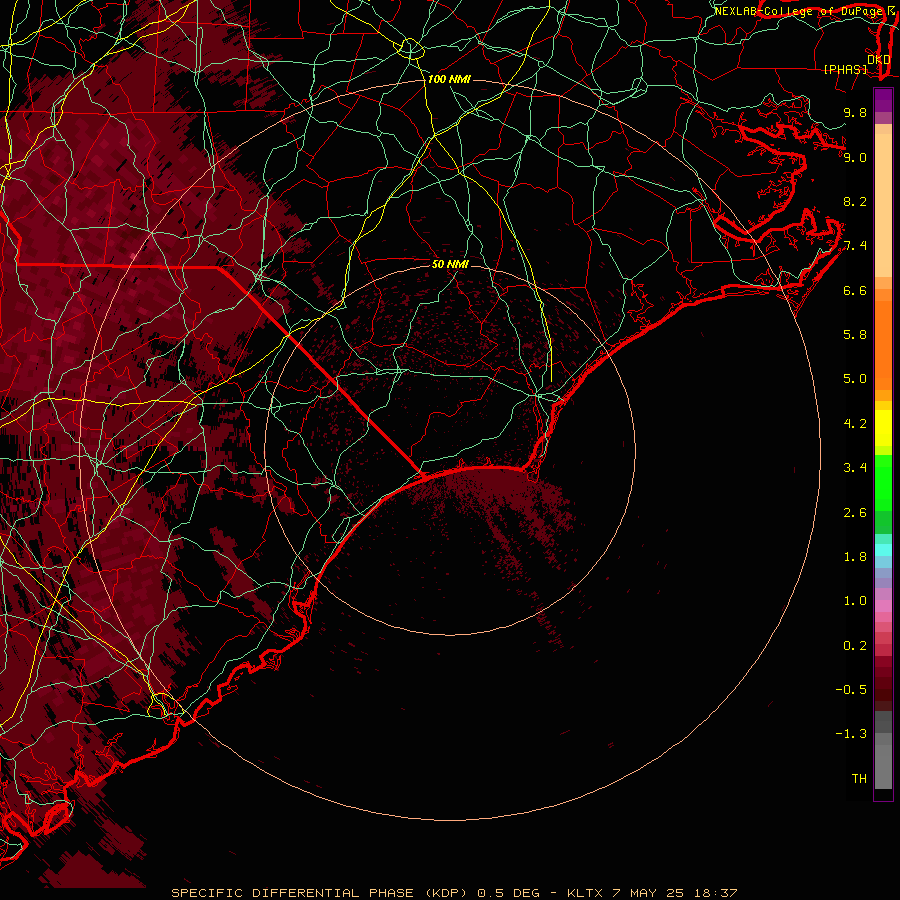Click the 2.6 scale value
This screenshot has width=900, height=900.
click(x=855, y=513)
